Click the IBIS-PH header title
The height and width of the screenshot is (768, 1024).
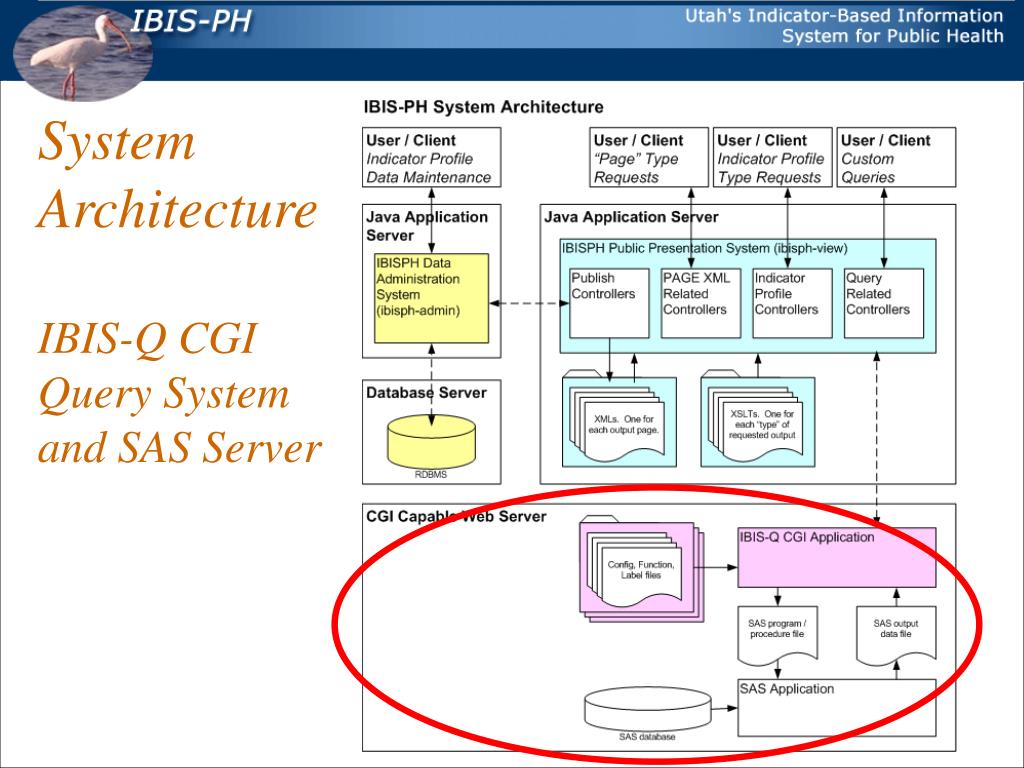[x=191, y=22]
